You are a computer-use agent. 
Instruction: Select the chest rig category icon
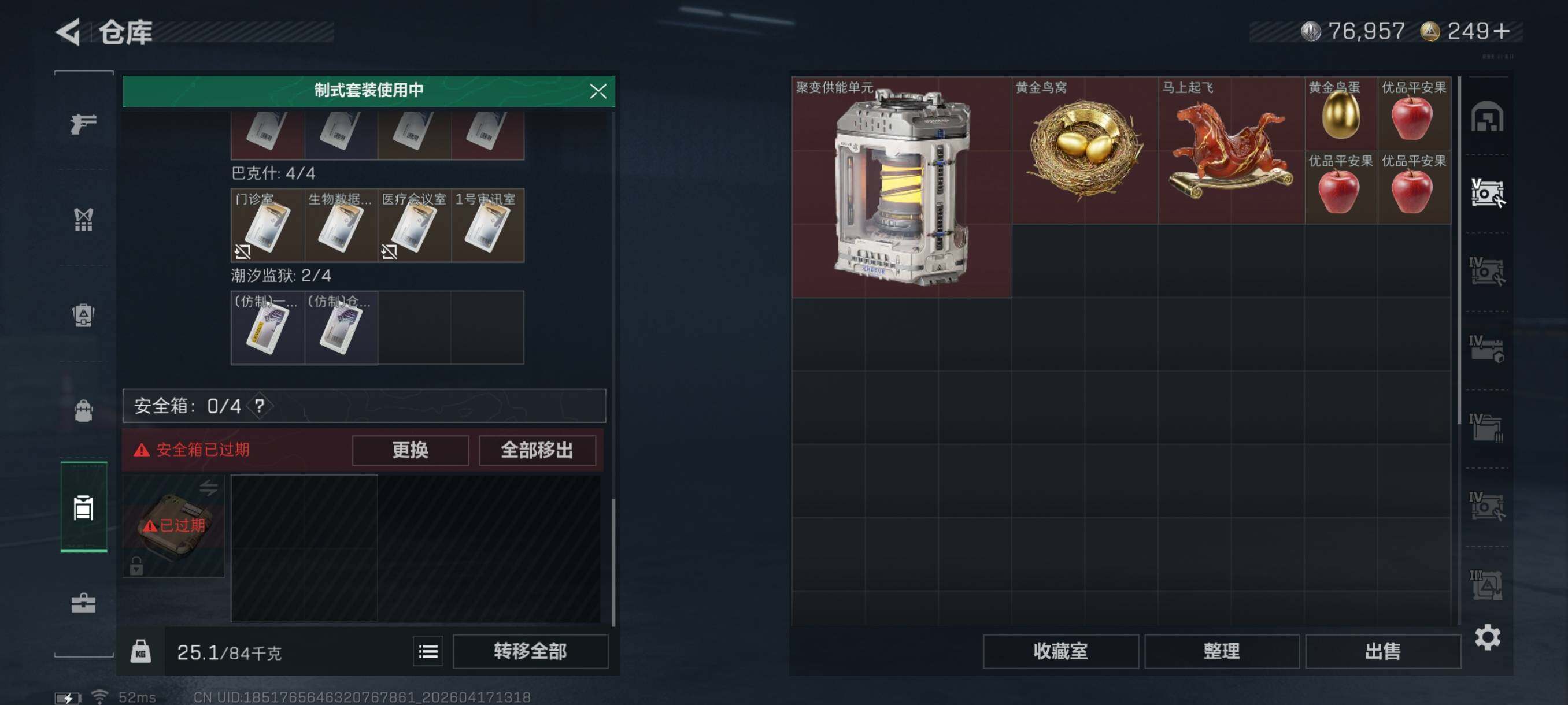(83, 220)
